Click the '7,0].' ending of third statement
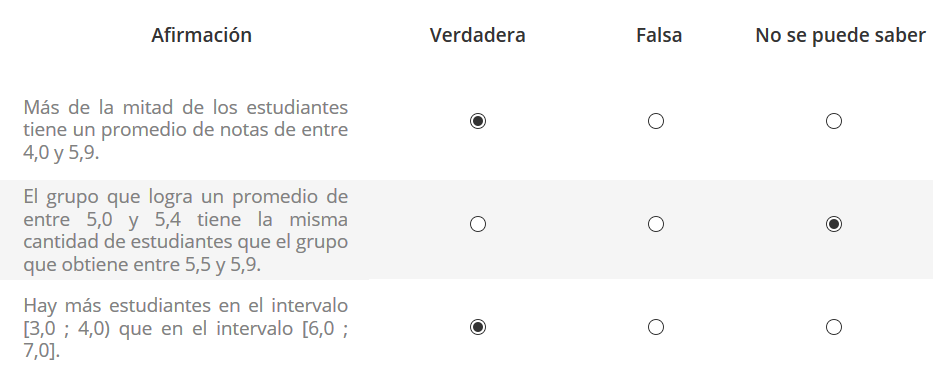This screenshot has width=933, height=385. click(x=42, y=350)
